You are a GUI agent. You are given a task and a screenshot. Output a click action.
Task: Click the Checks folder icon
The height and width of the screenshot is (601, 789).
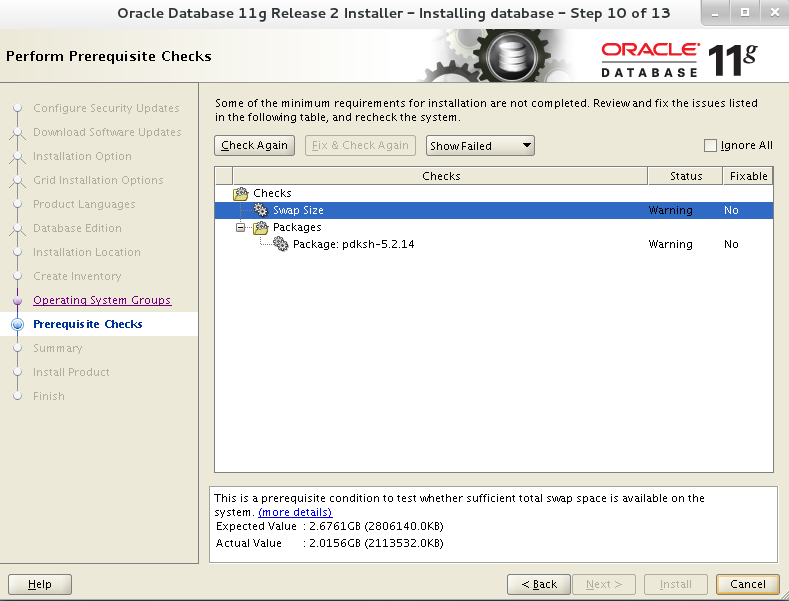(241, 193)
